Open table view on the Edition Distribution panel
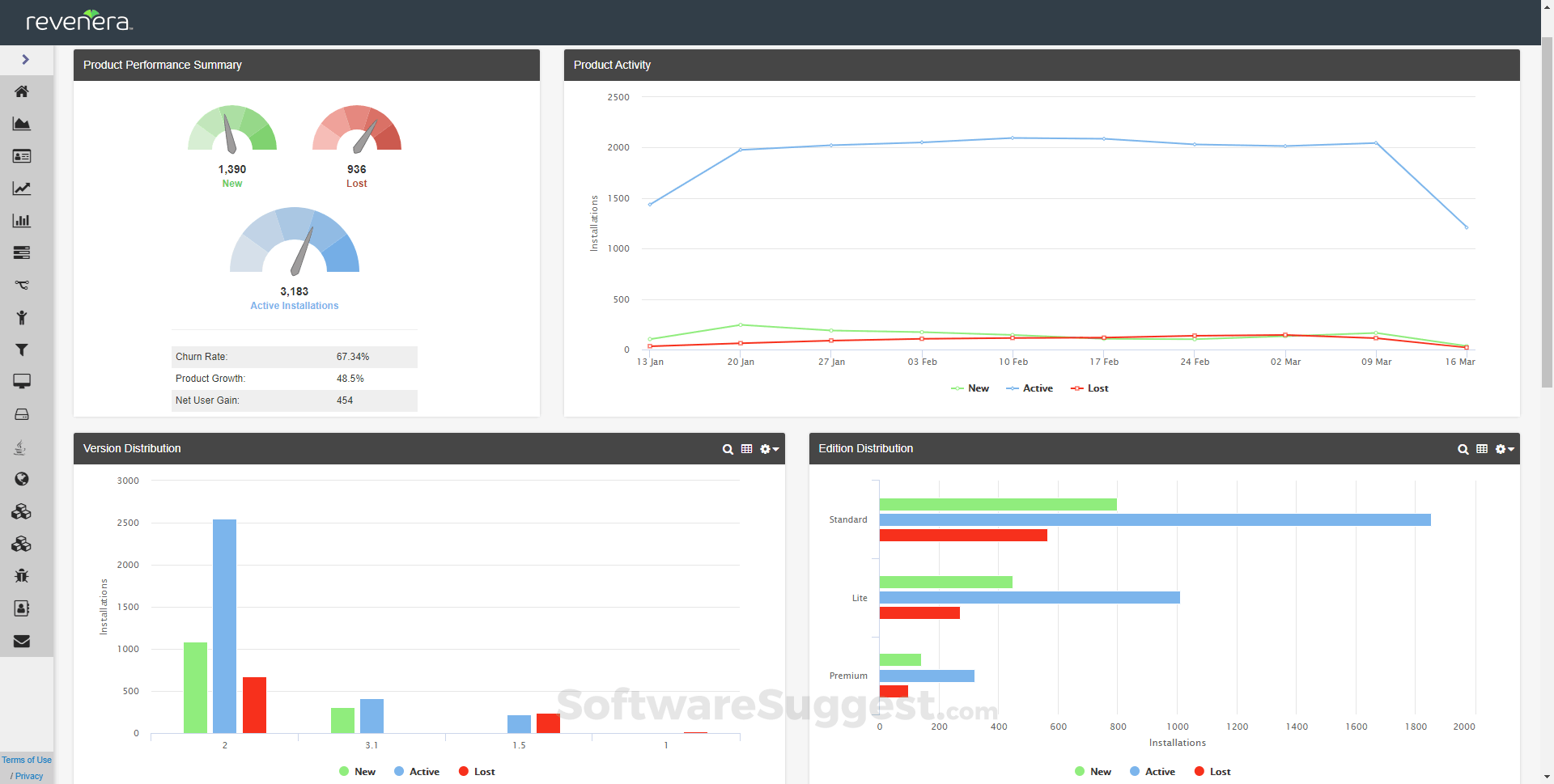This screenshot has width=1554, height=784. [1482, 449]
